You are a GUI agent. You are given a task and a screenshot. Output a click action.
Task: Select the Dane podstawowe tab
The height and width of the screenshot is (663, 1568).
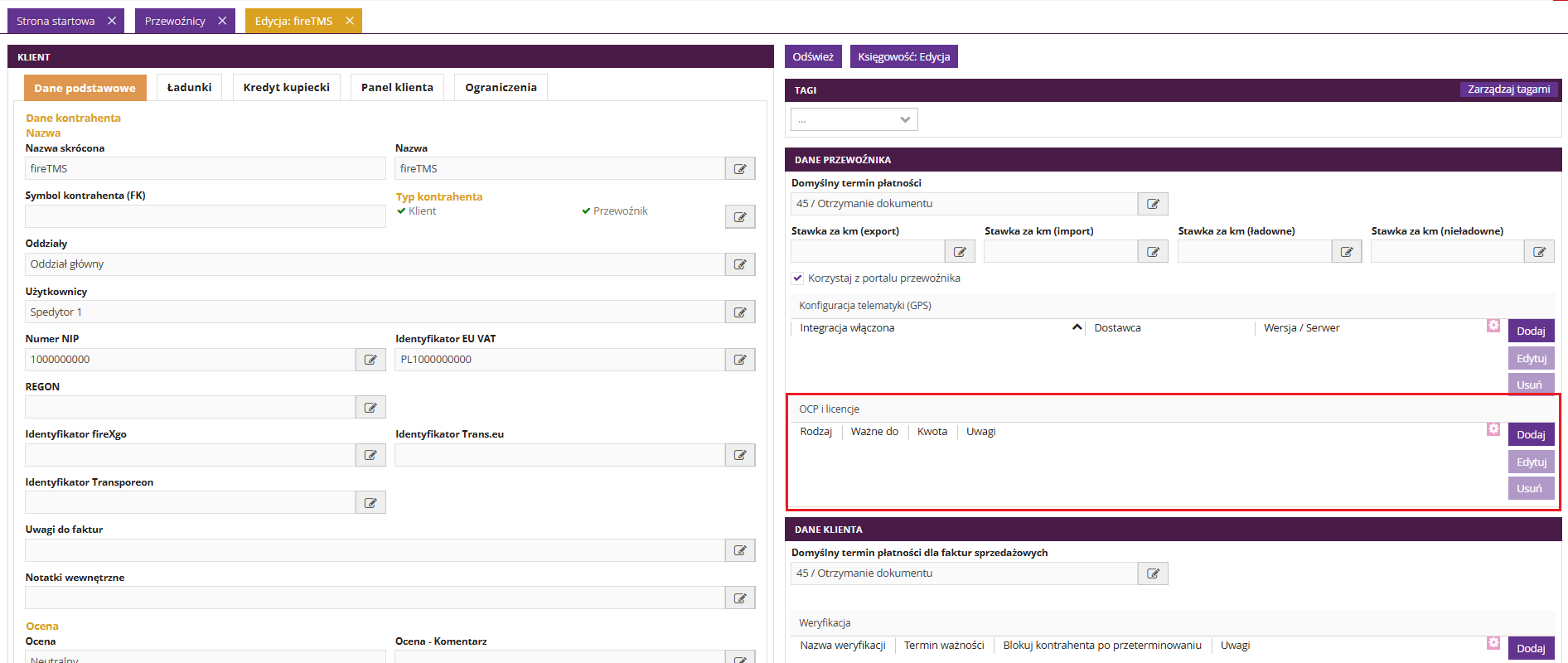point(85,88)
